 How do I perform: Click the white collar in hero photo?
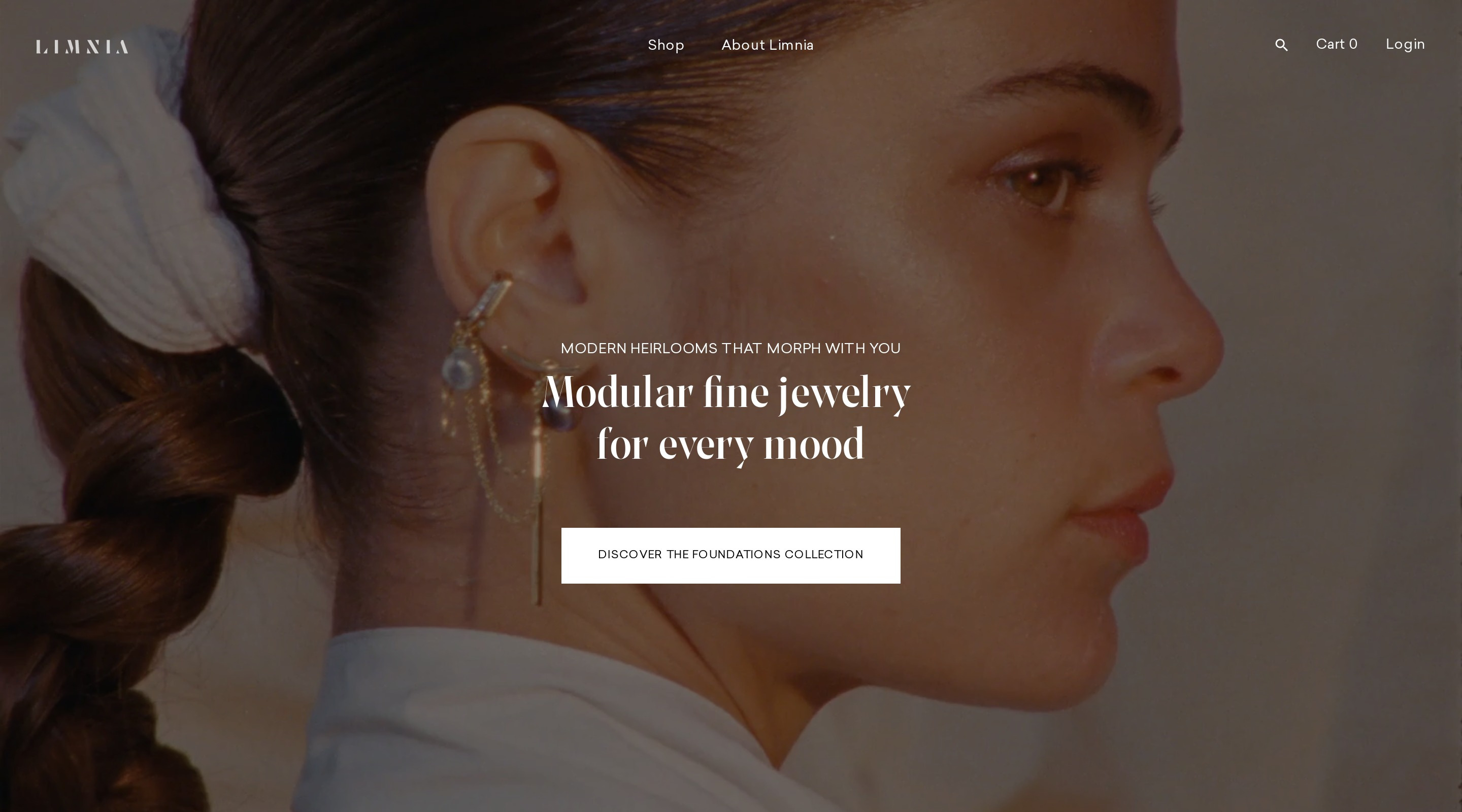[x=568, y=721]
